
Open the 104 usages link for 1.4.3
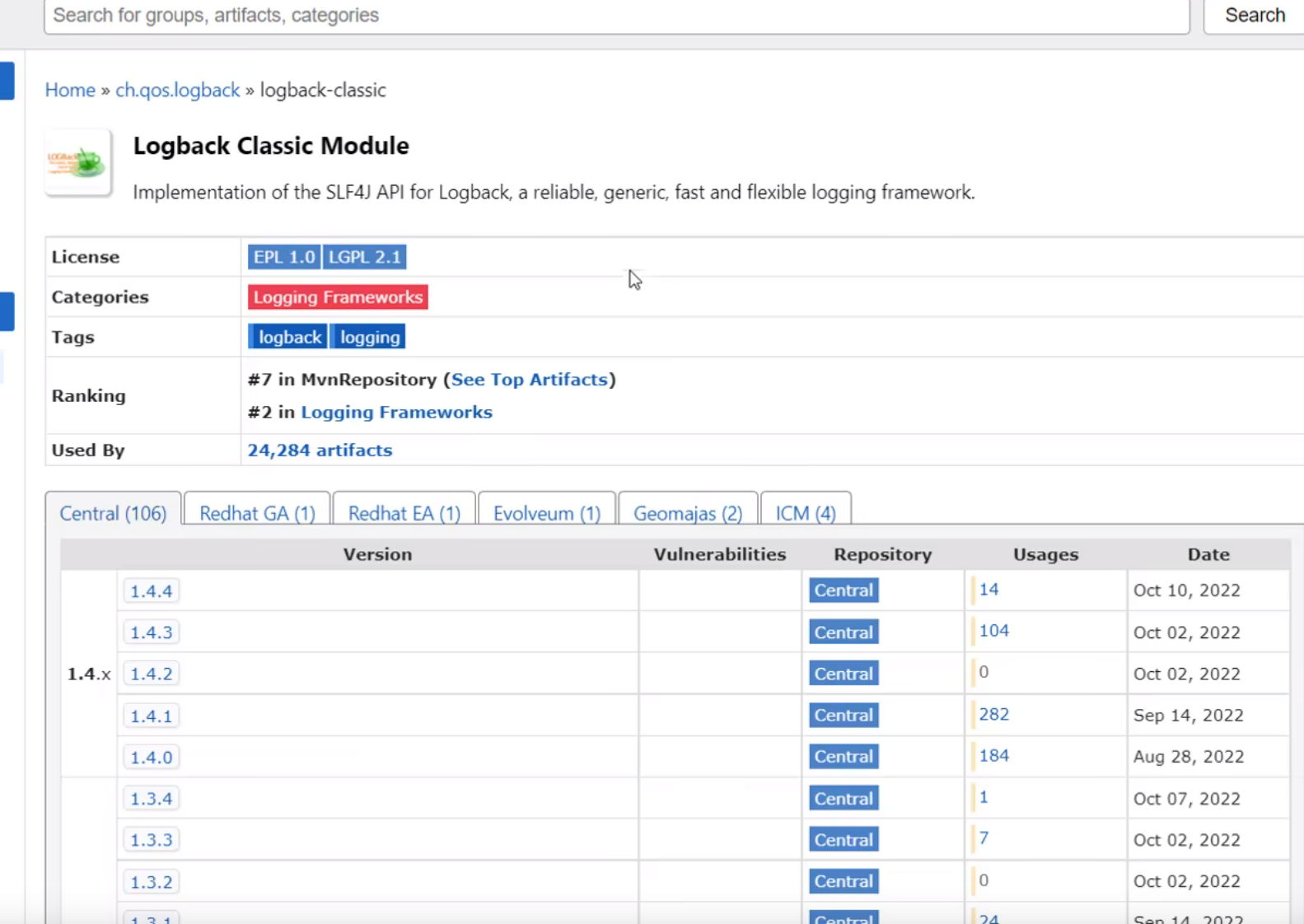[x=993, y=631]
